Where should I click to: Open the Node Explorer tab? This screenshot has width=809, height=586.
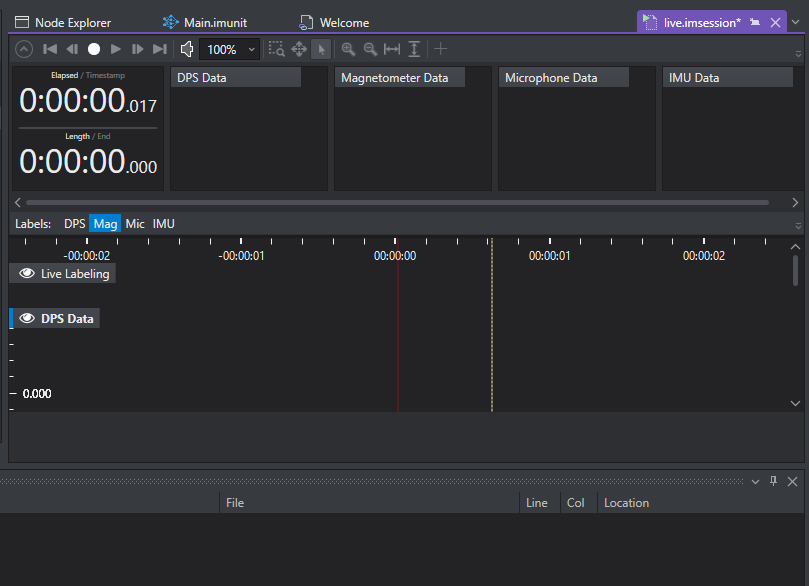tap(63, 23)
